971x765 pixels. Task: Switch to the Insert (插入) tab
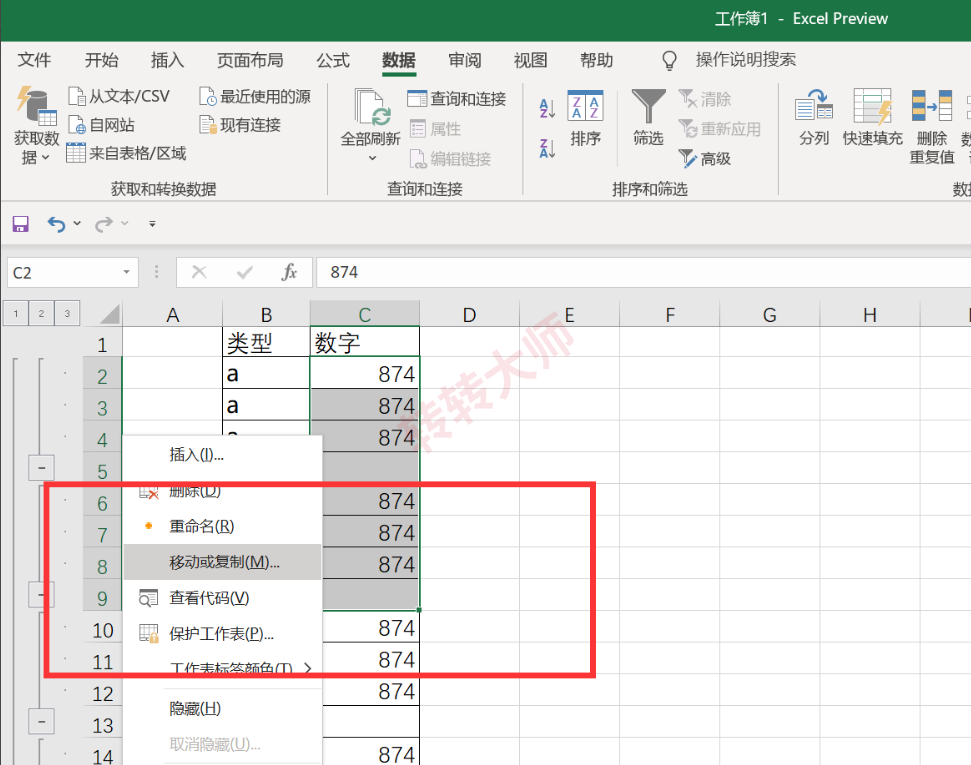167,60
